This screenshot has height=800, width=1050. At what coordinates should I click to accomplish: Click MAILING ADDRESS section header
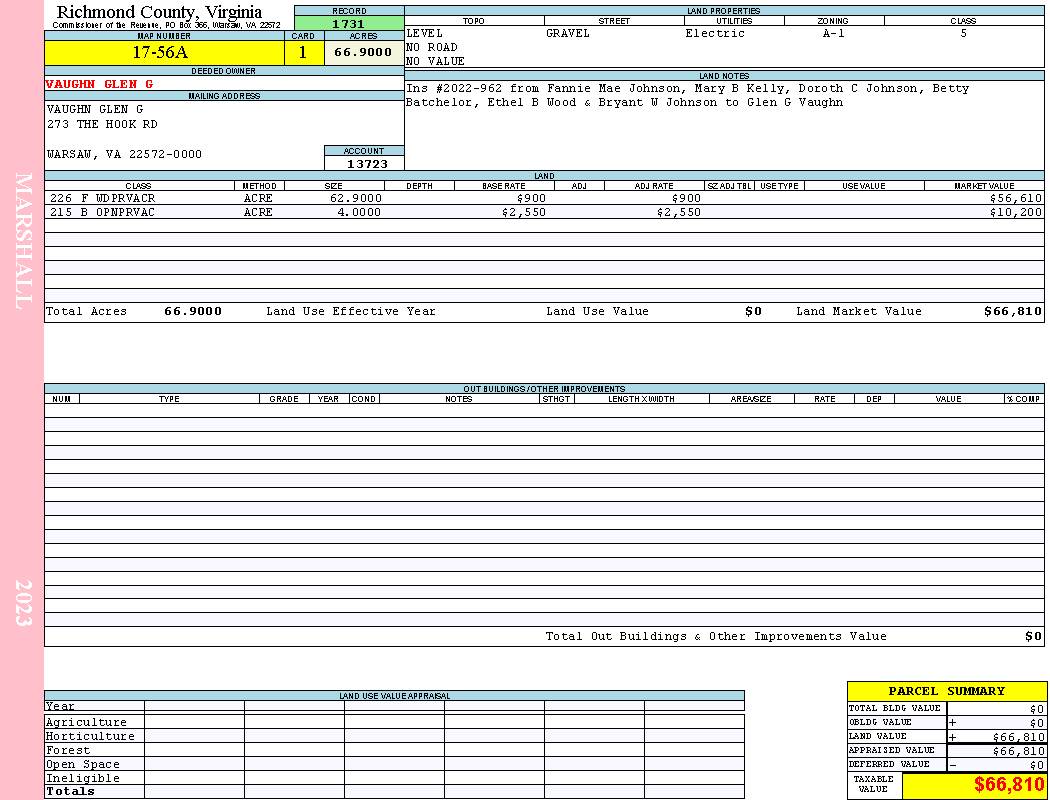[x=224, y=96]
